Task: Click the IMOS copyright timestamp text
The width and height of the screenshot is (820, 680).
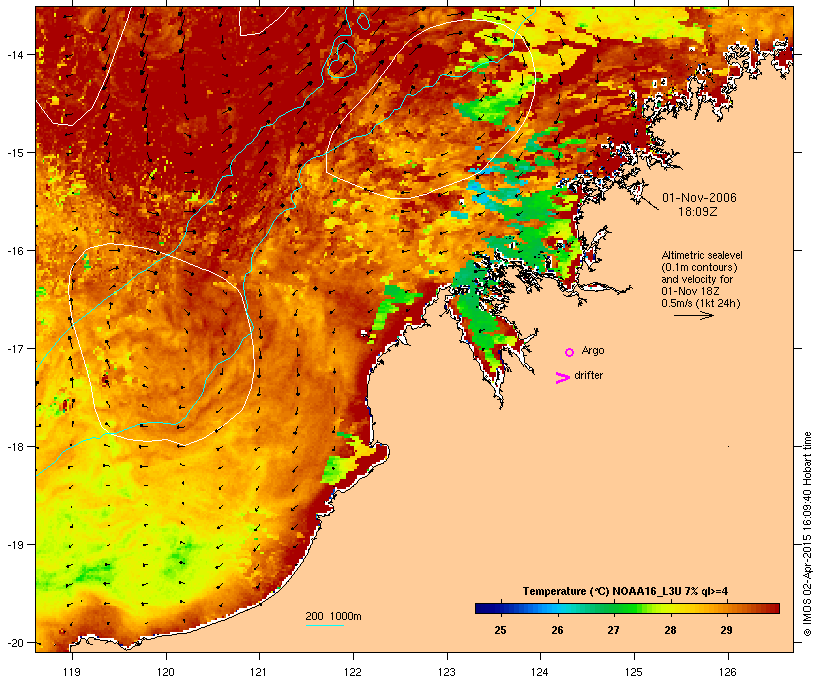Action: click(x=807, y=534)
